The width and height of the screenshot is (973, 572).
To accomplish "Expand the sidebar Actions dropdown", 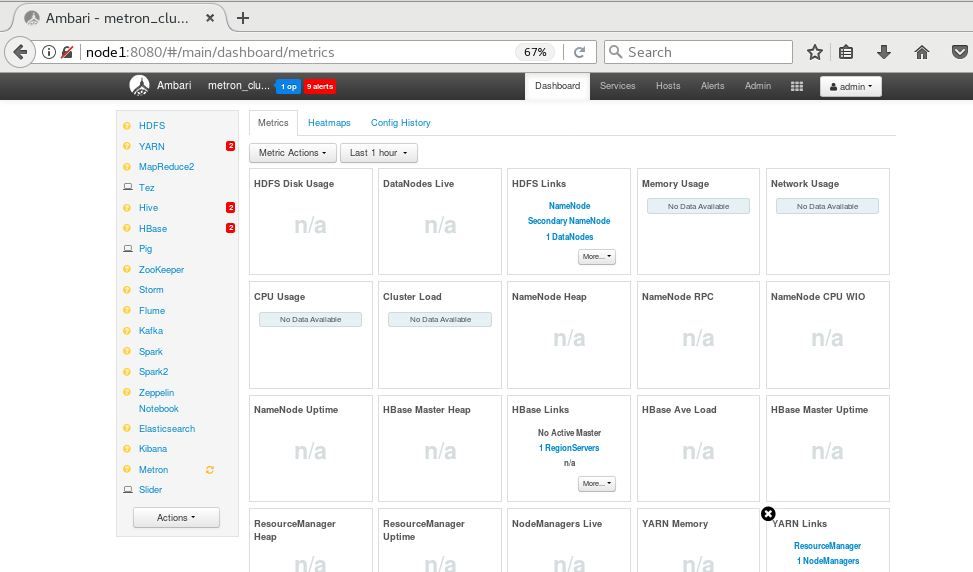I will tap(176, 517).
